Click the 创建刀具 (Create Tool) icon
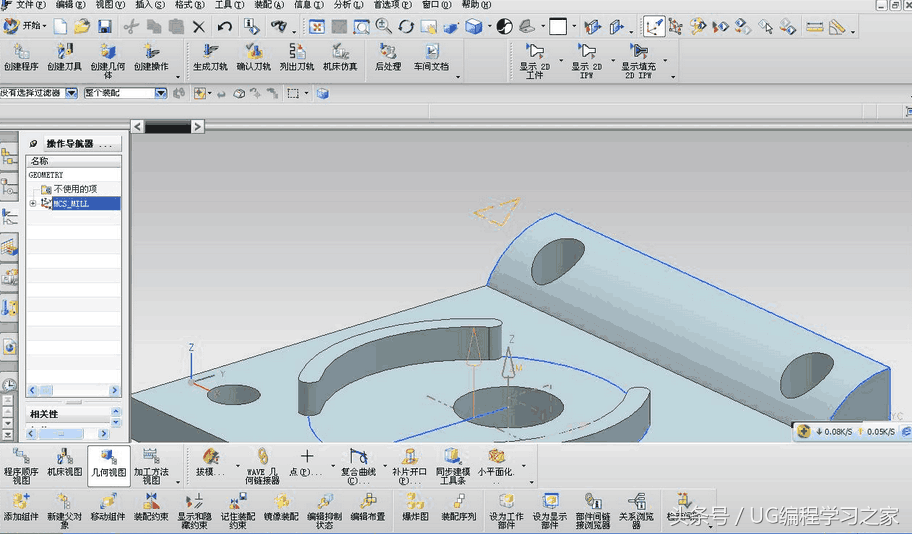 (64, 57)
